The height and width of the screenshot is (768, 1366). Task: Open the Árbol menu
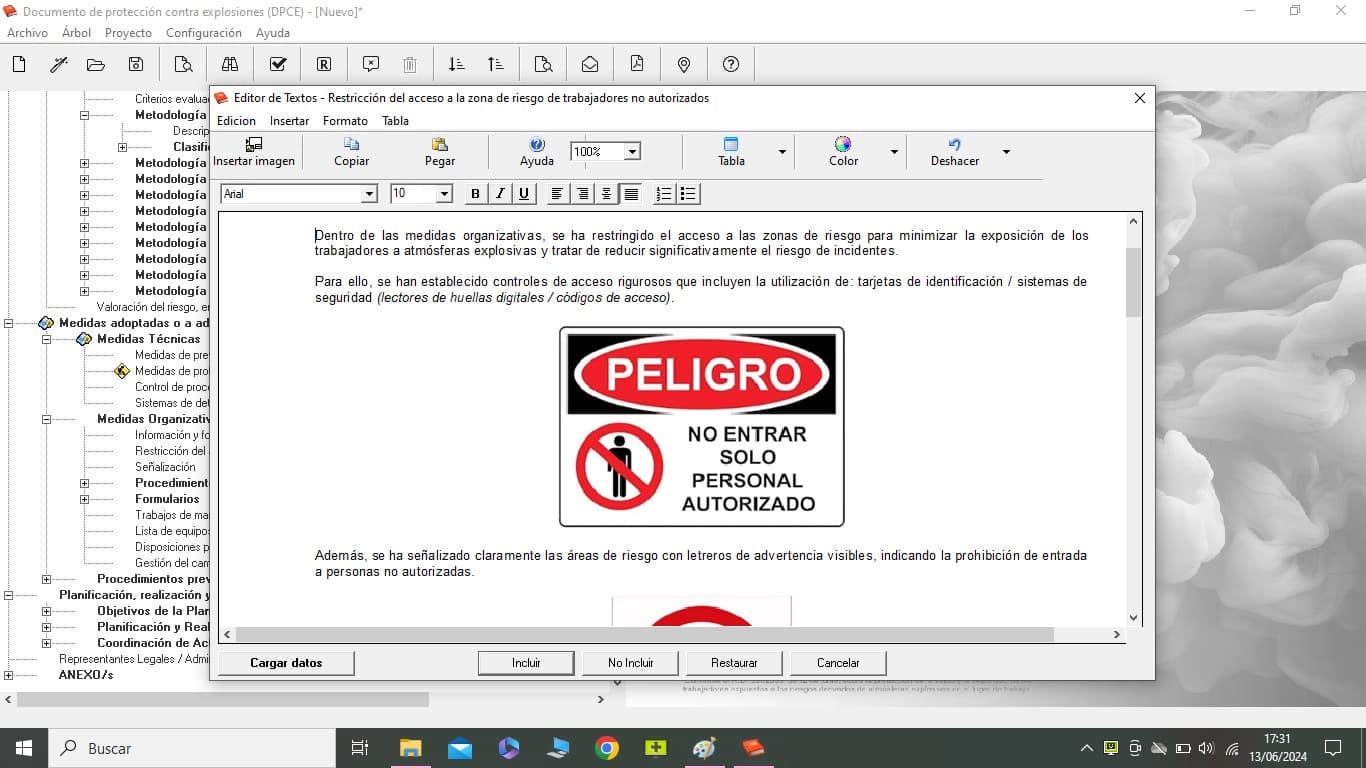tap(76, 33)
